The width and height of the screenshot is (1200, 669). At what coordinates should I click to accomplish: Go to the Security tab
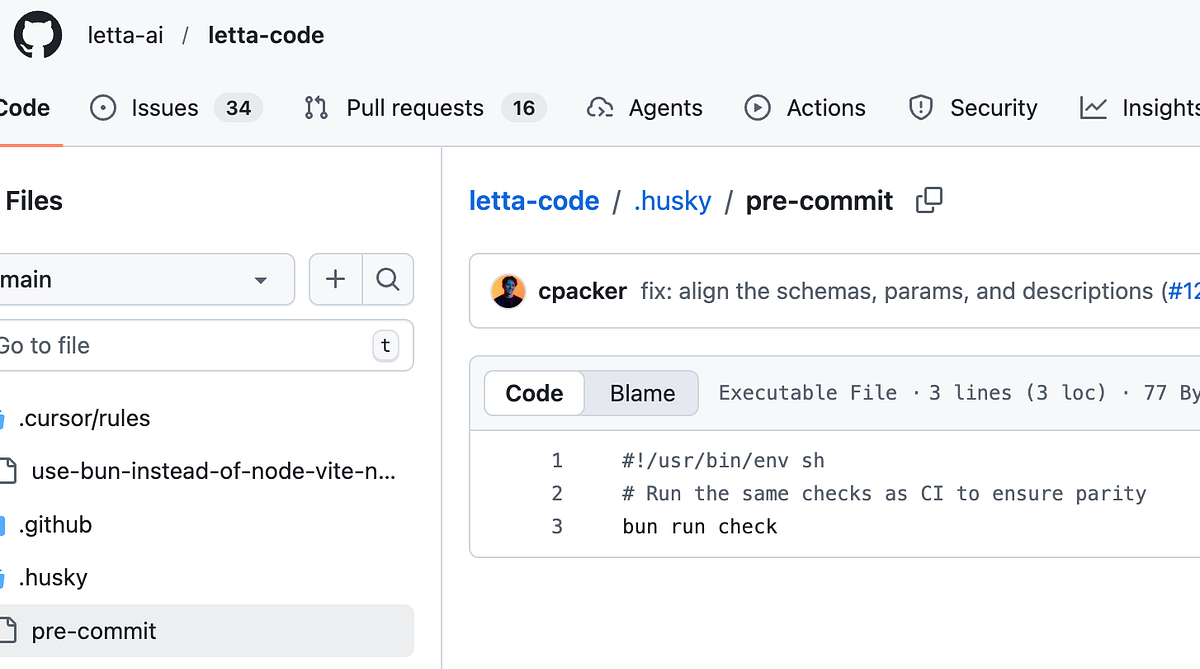tap(973, 108)
